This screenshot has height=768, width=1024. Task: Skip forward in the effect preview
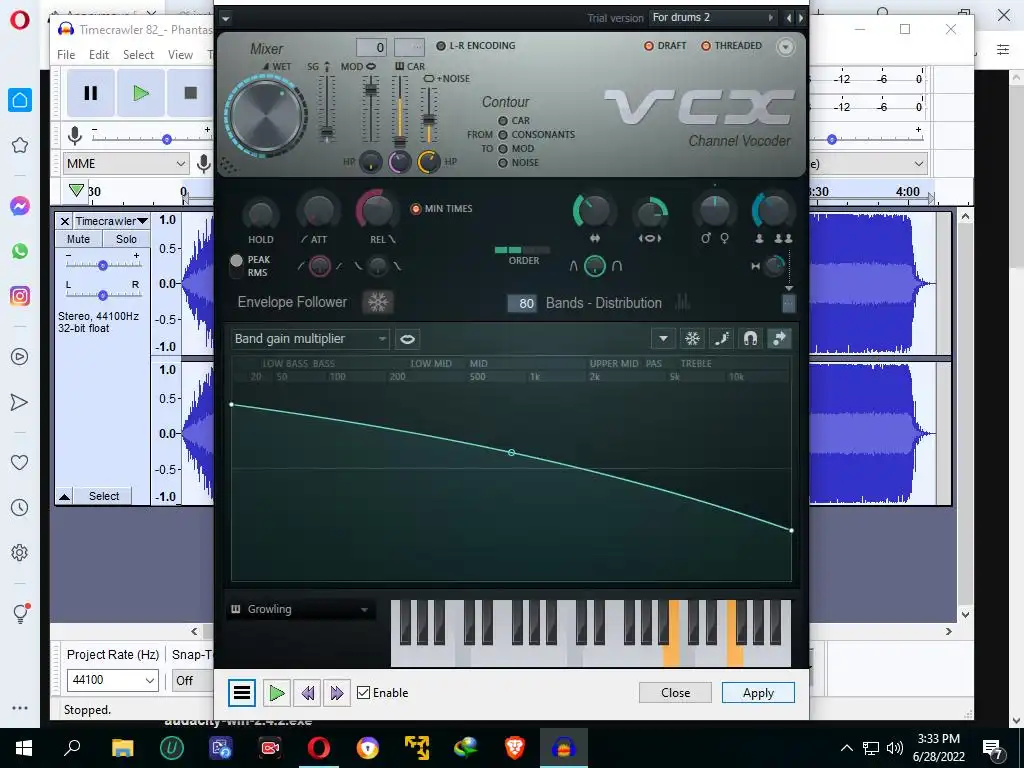[x=336, y=692]
